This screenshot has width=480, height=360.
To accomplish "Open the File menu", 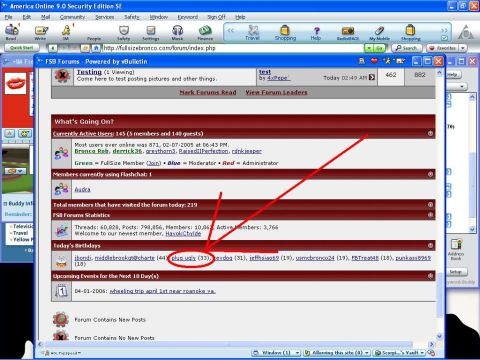I will [8, 17].
